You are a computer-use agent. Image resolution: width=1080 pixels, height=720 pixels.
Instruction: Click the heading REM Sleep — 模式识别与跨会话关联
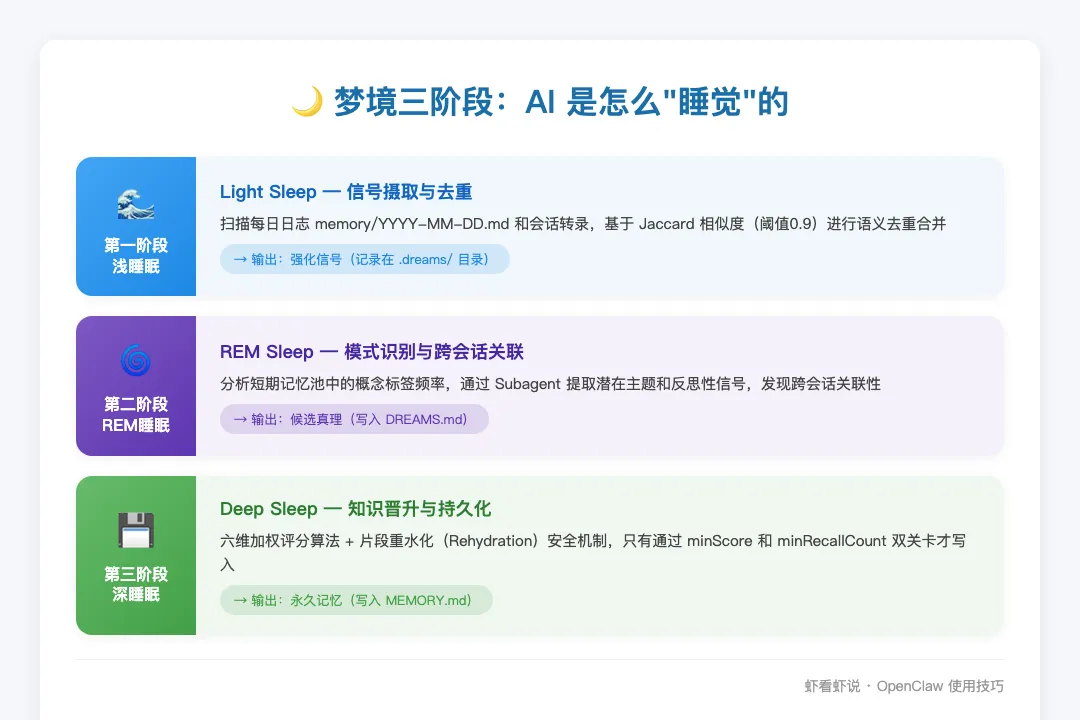tap(372, 351)
